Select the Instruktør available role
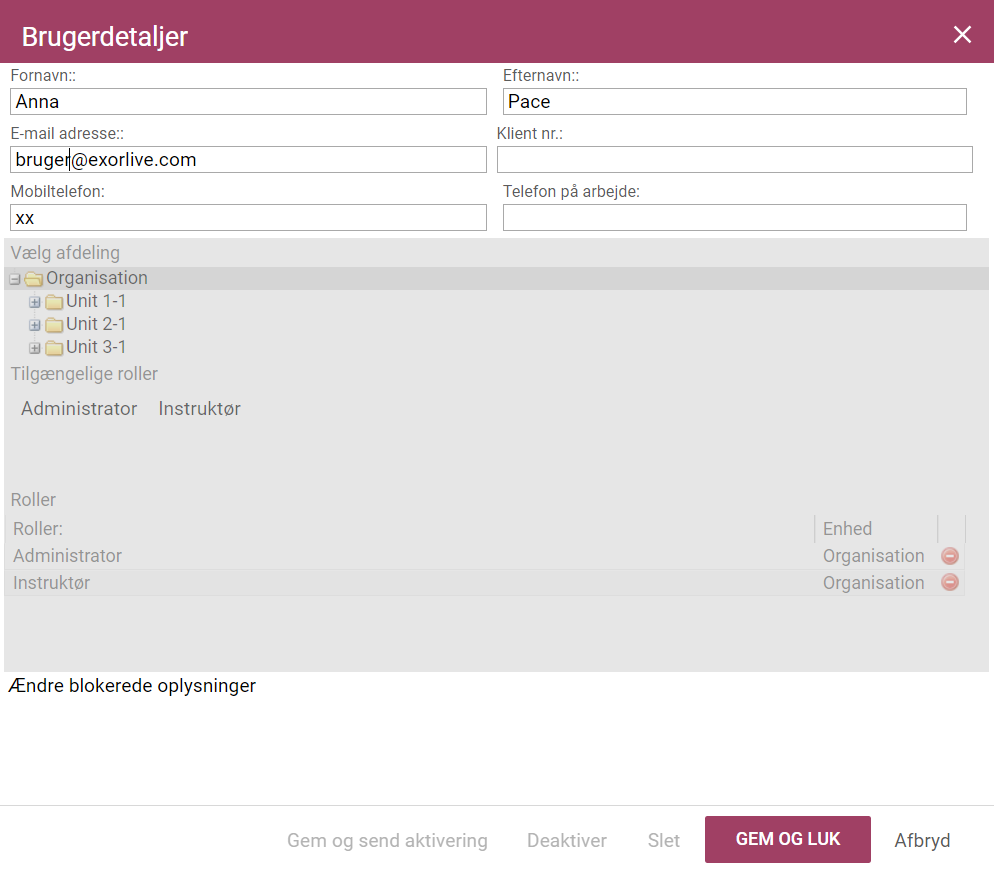Viewport: 994px width, 873px height. click(200, 408)
